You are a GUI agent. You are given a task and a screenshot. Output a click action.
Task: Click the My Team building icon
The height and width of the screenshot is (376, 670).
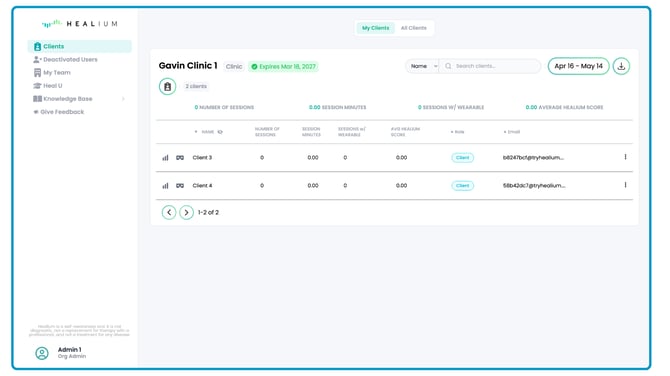tap(37, 73)
